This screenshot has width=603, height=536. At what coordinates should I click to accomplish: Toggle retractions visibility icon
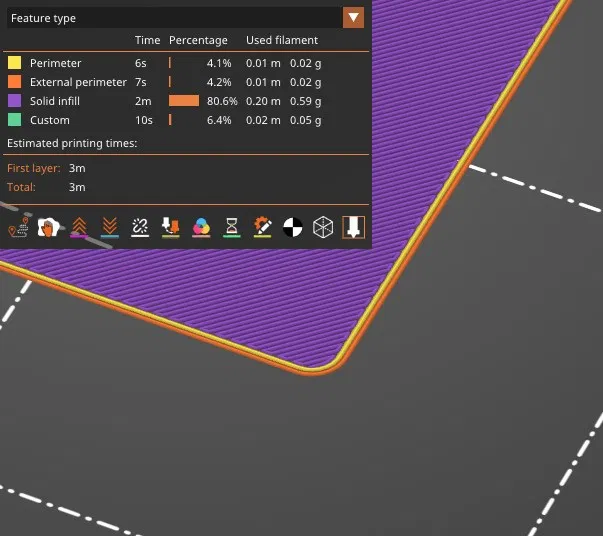79,227
